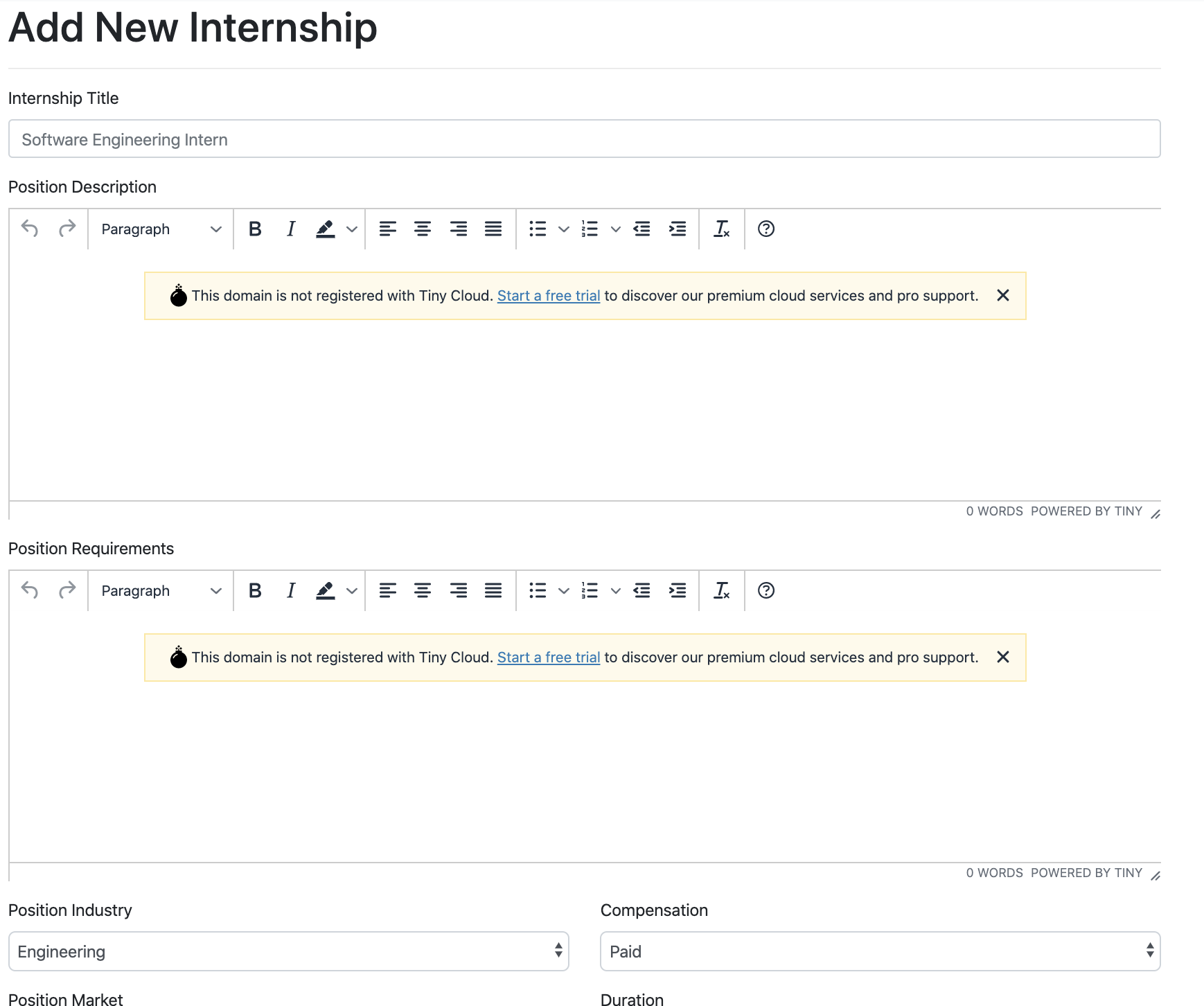The width and height of the screenshot is (1204, 1006).
Task: Center align text in Position Description editor
Action: (423, 229)
